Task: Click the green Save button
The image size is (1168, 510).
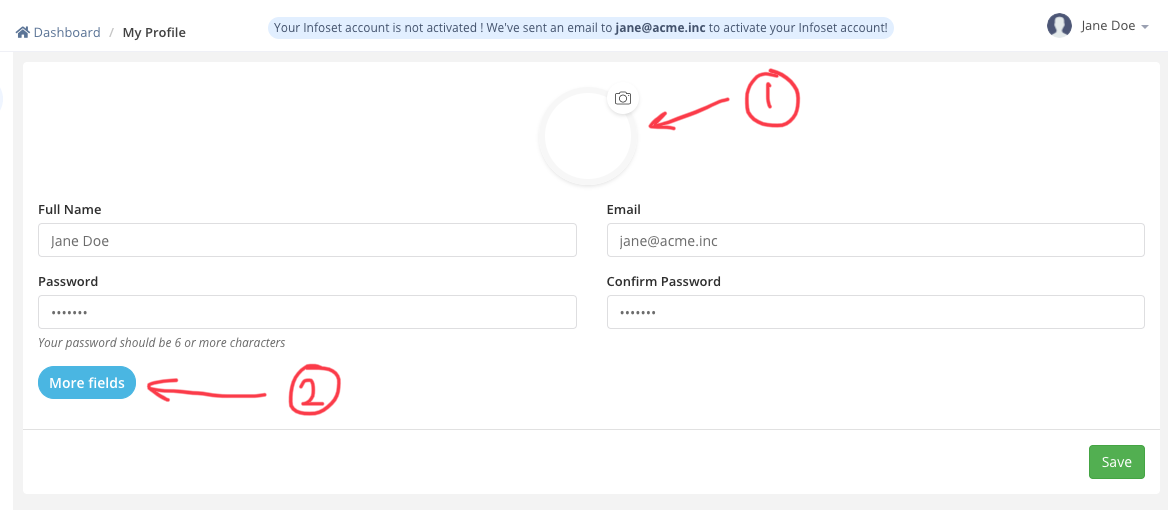Action: (x=1117, y=462)
